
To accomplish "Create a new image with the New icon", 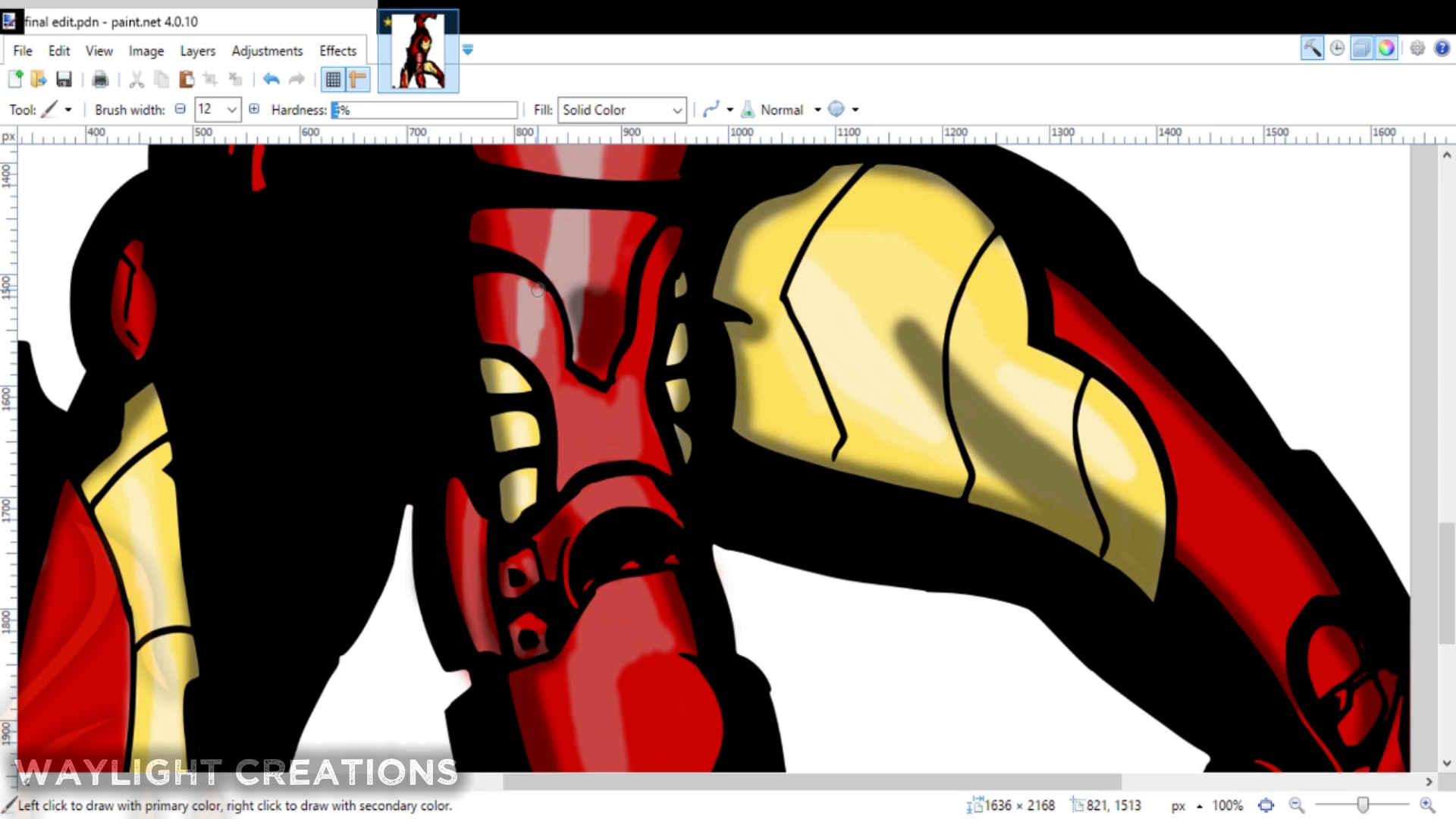I will (15, 79).
